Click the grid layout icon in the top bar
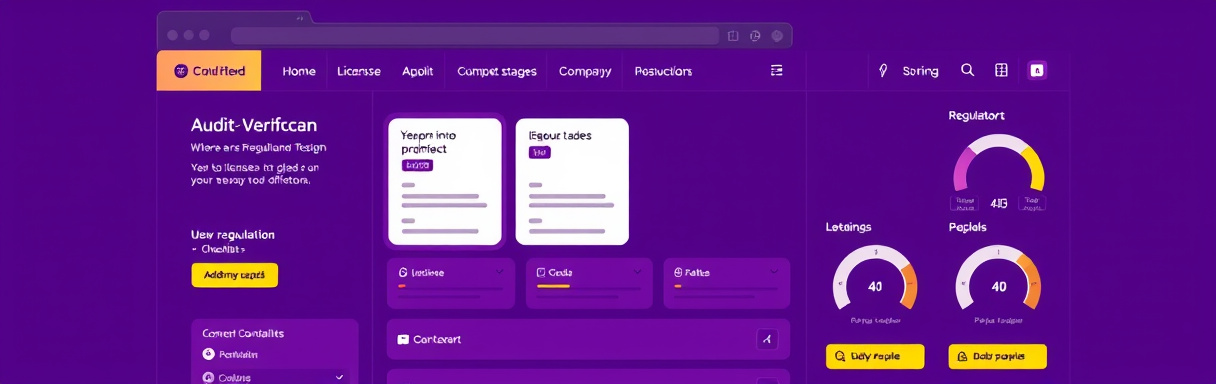This screenshot has height=384, width=1216. tap(1001, 70)
